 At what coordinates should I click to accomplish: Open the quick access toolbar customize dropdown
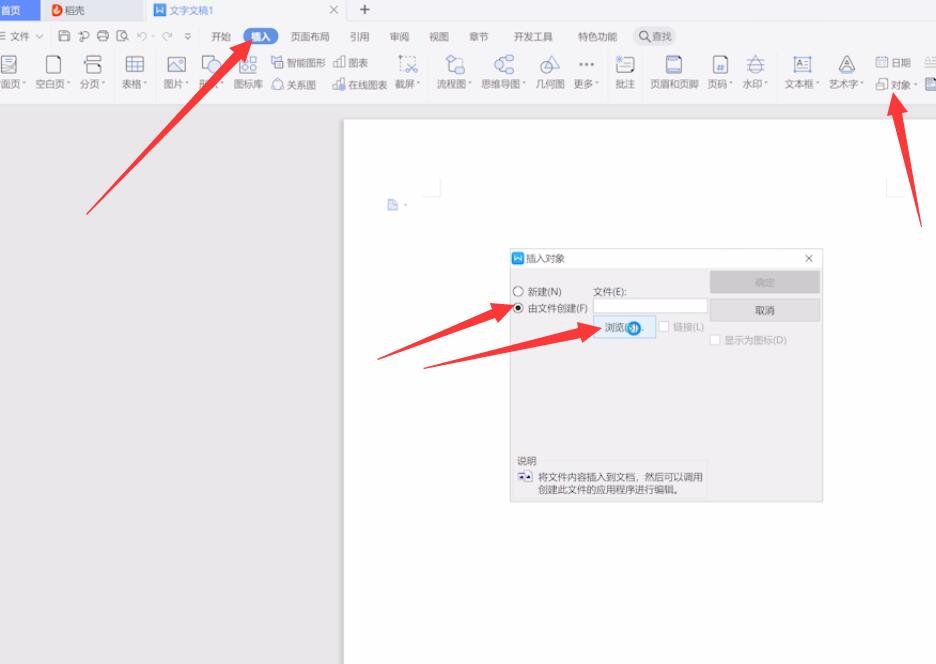(x=188, y=36)
